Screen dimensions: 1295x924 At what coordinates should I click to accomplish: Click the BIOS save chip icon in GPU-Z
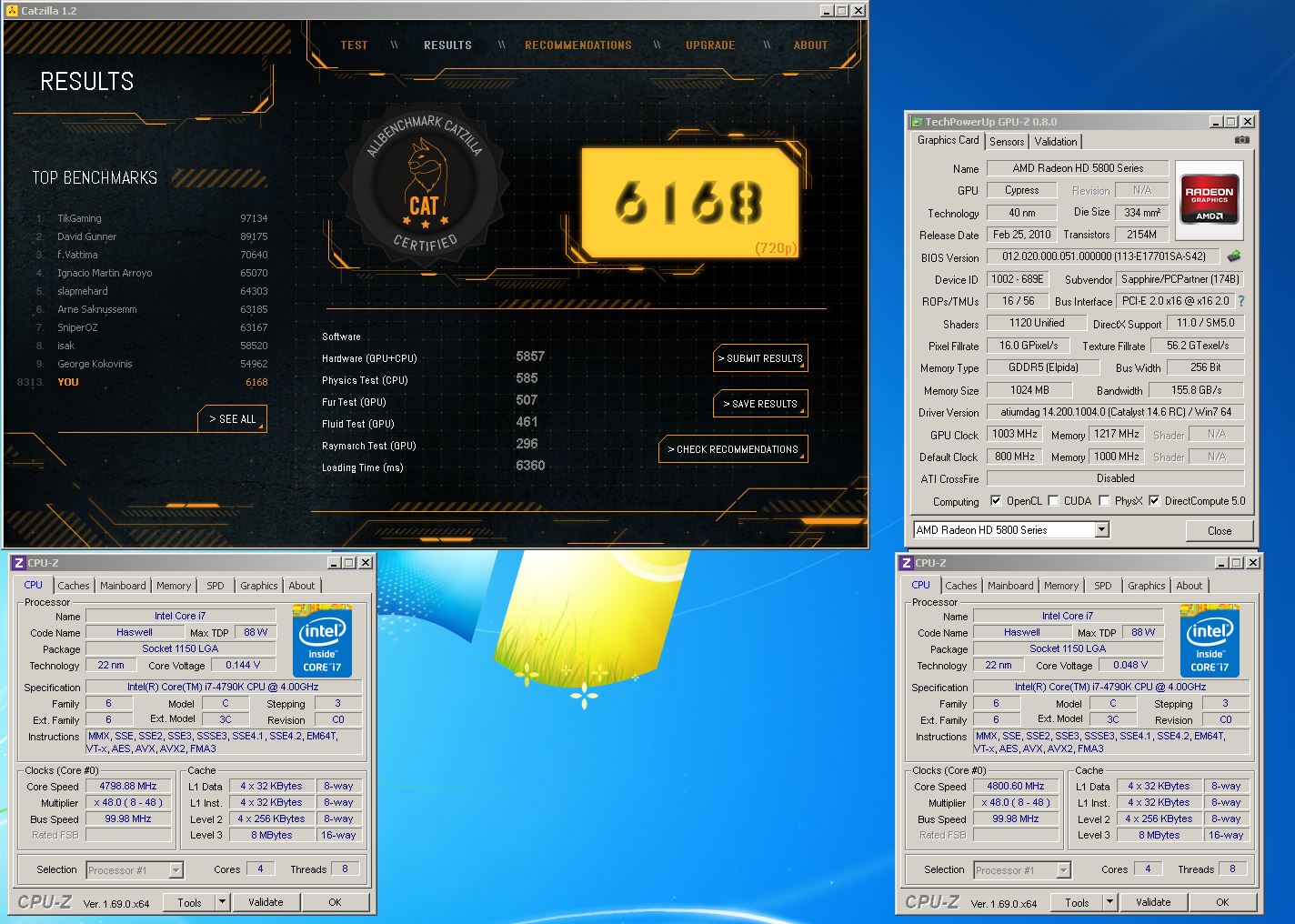1234,256
